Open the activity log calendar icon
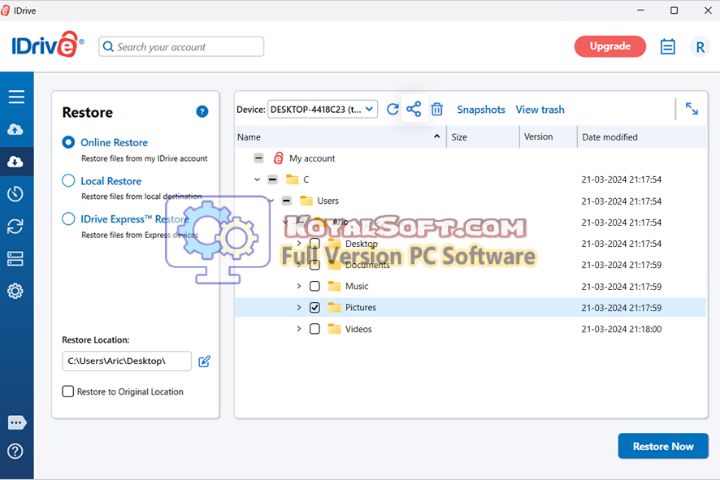Viewport: 720px width, 480px height. click(x=668, y=46)
